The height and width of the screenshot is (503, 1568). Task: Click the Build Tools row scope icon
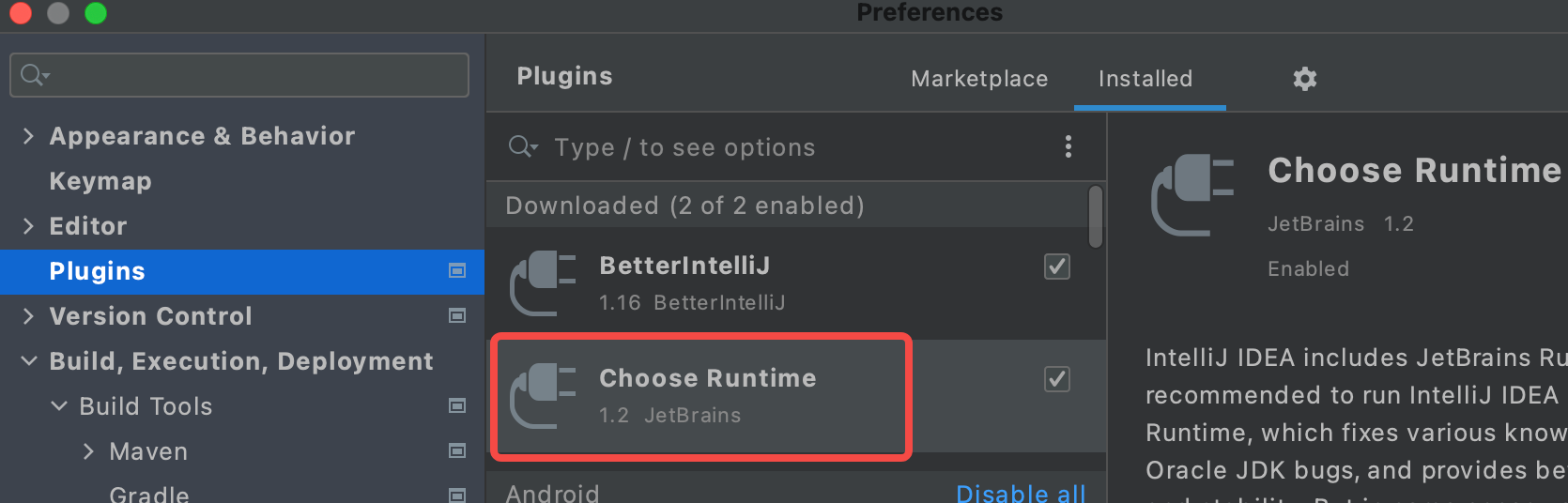[457, 406]
